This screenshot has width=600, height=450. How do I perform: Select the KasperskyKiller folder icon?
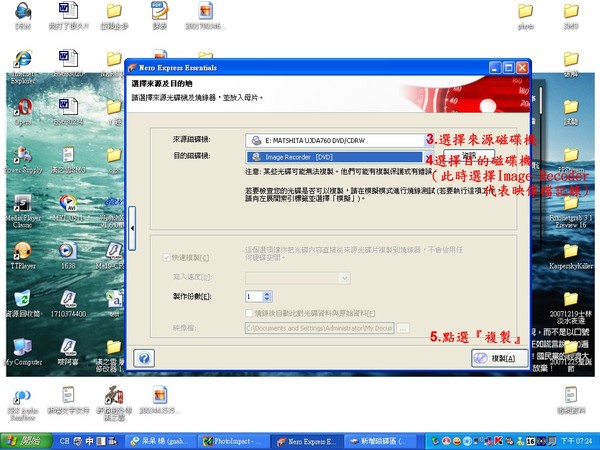[570, 256]
